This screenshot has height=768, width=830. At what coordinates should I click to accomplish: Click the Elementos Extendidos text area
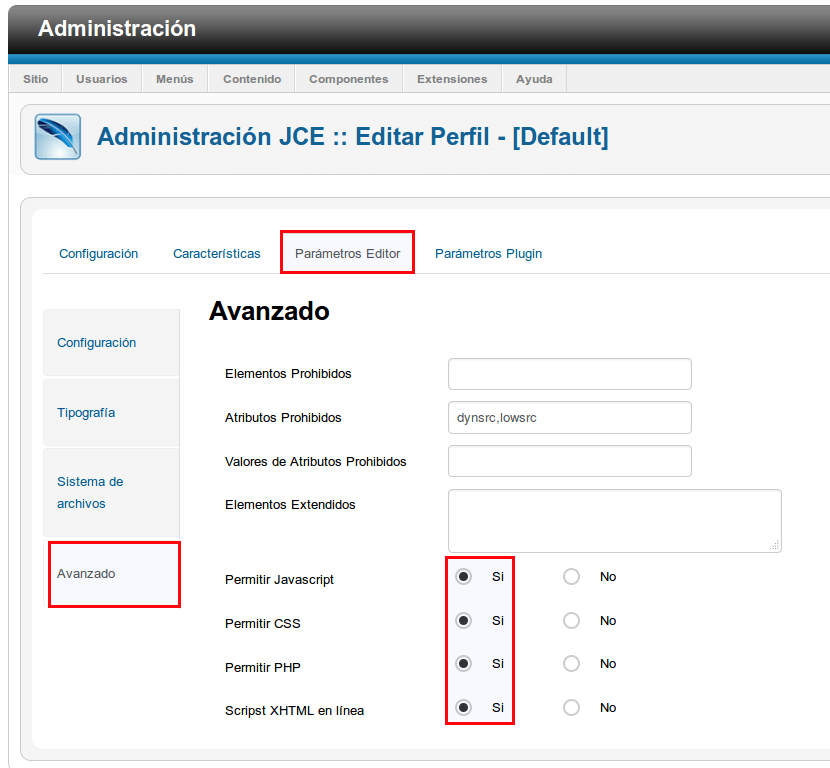[615, 521]
